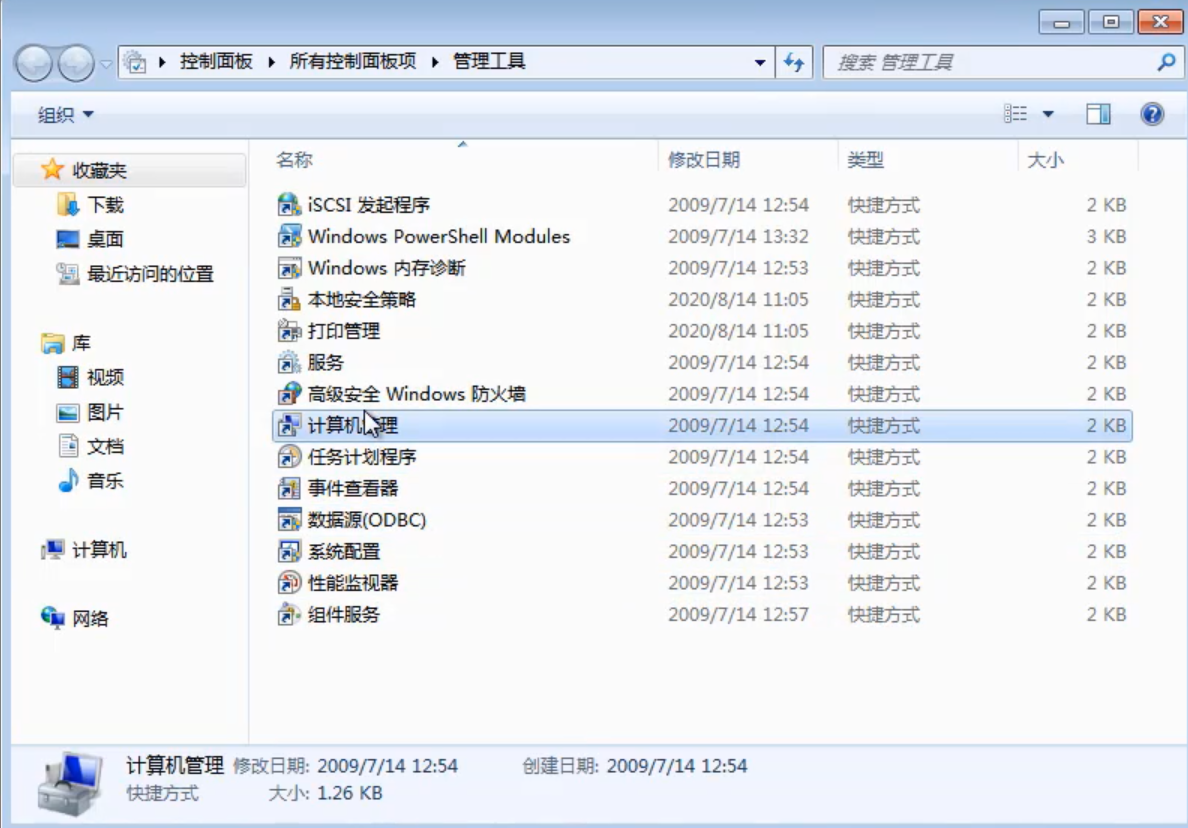The height and width of the screenshot is (828, 1188).
Task: Open the address bar history dropdown
Action: 759,63
